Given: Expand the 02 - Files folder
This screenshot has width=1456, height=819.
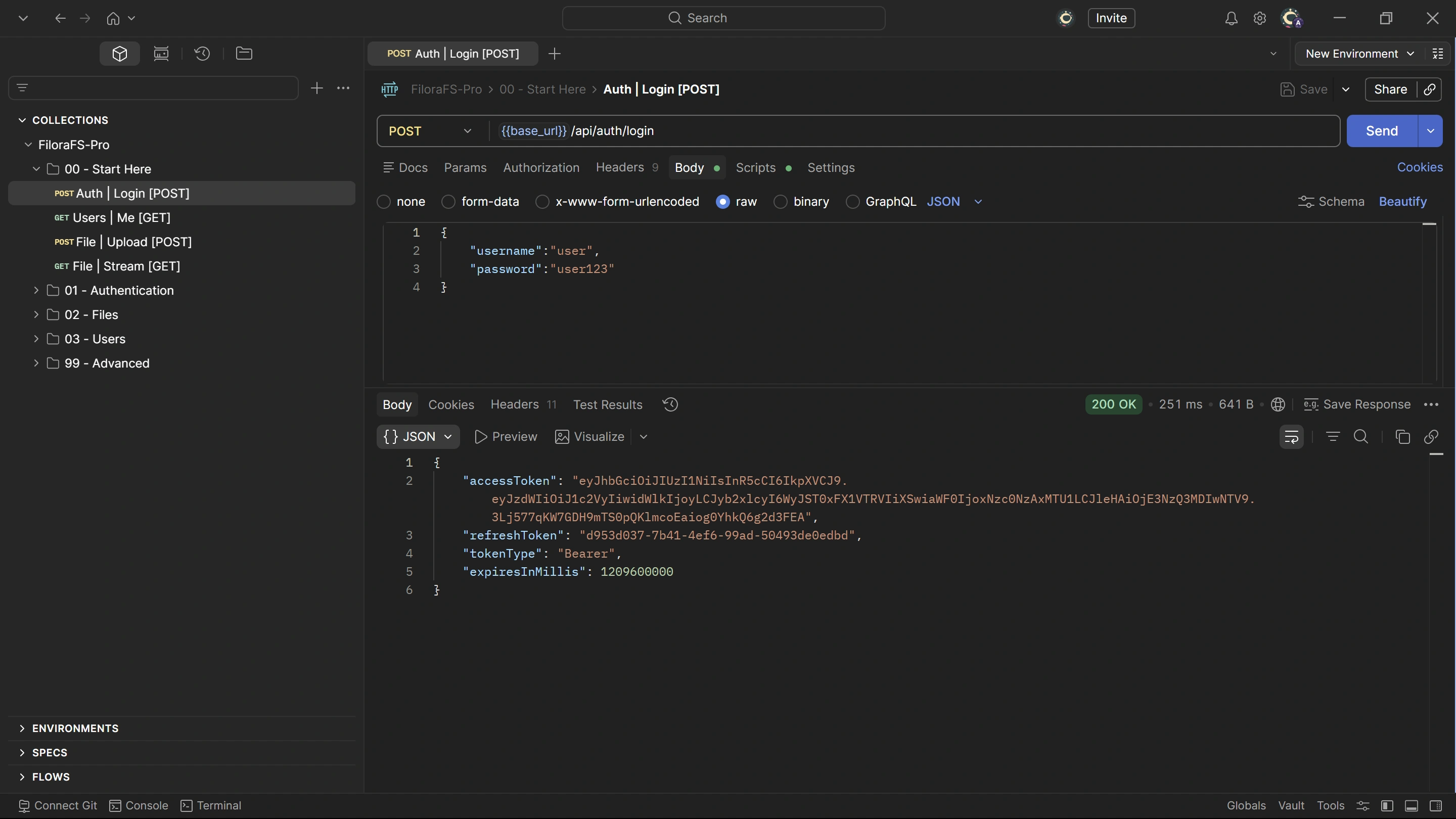Looking at the screenshot, I should coord(36,315).
